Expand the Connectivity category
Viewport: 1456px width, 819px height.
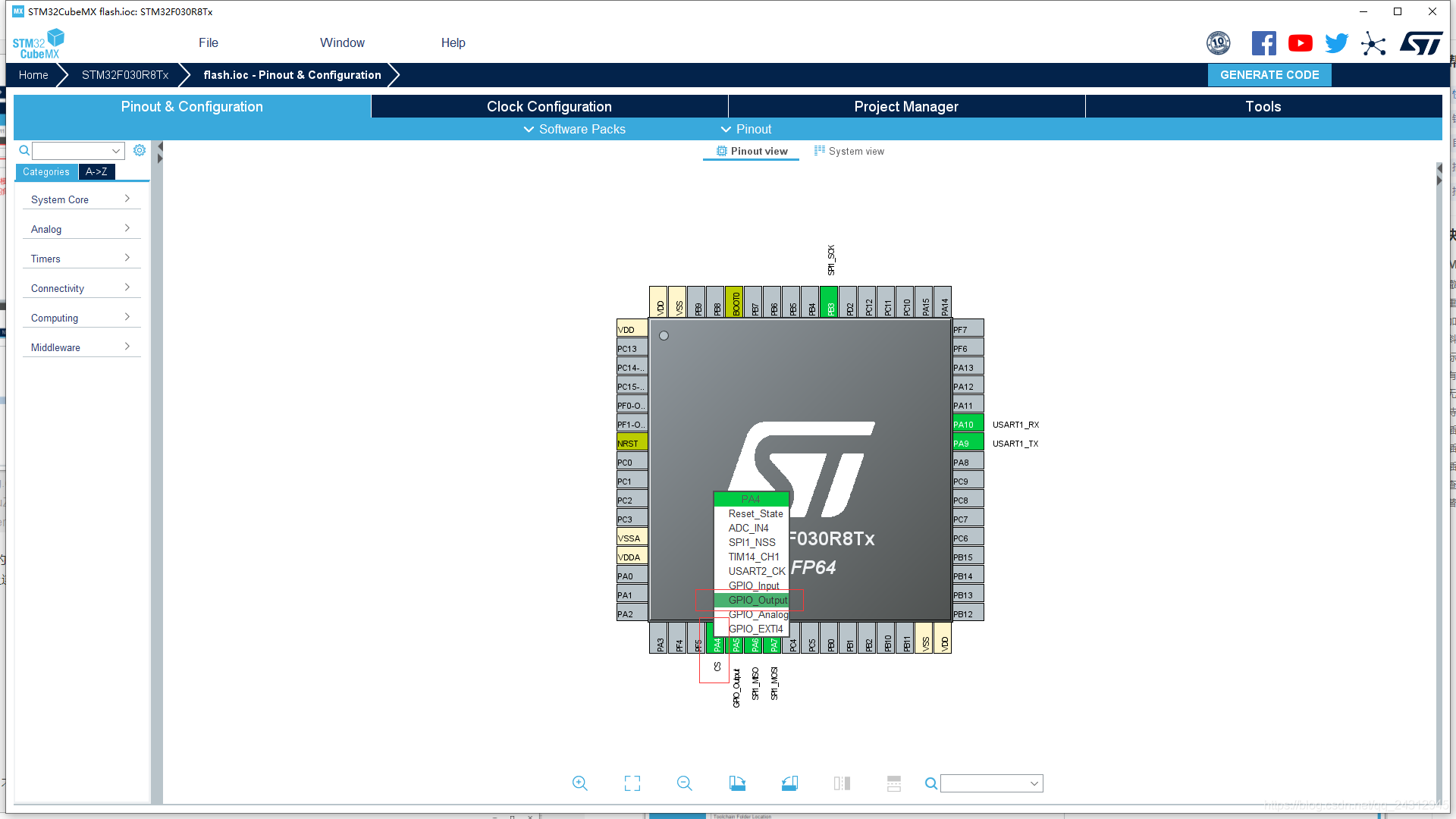tap(80, 288)
